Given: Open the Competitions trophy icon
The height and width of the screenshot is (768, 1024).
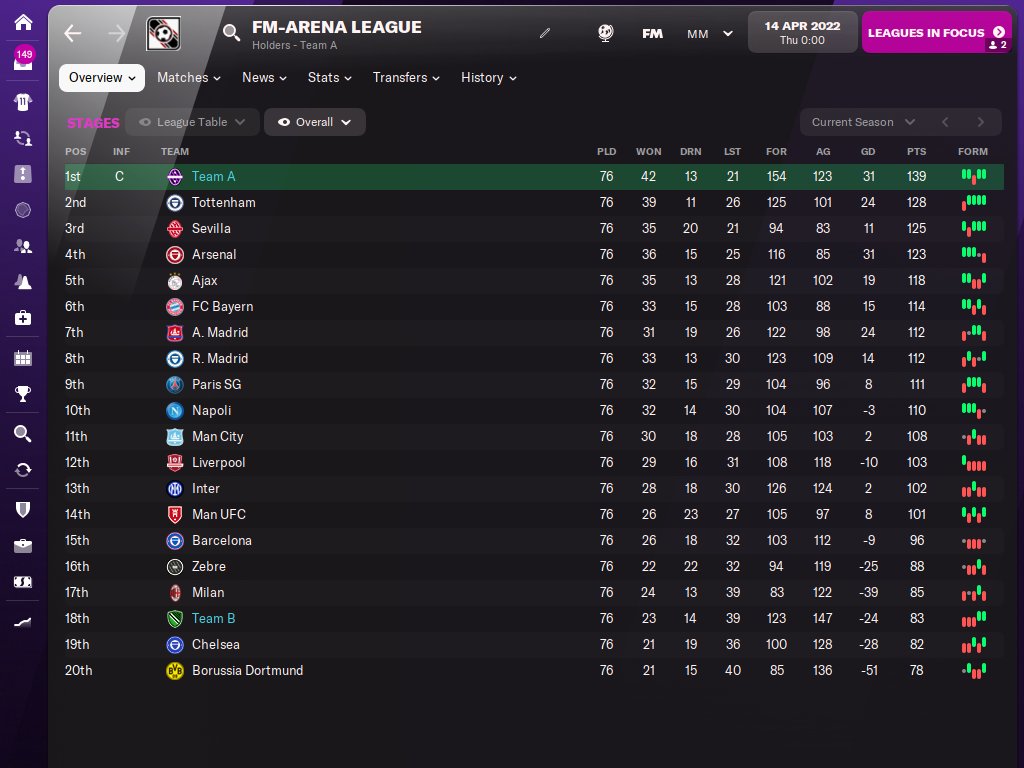Looking at the screenshot, I should pos(24,394).
